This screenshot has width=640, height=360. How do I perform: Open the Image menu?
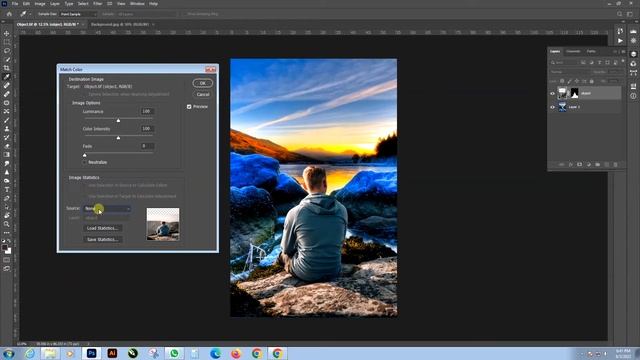(x=40, y=4)
